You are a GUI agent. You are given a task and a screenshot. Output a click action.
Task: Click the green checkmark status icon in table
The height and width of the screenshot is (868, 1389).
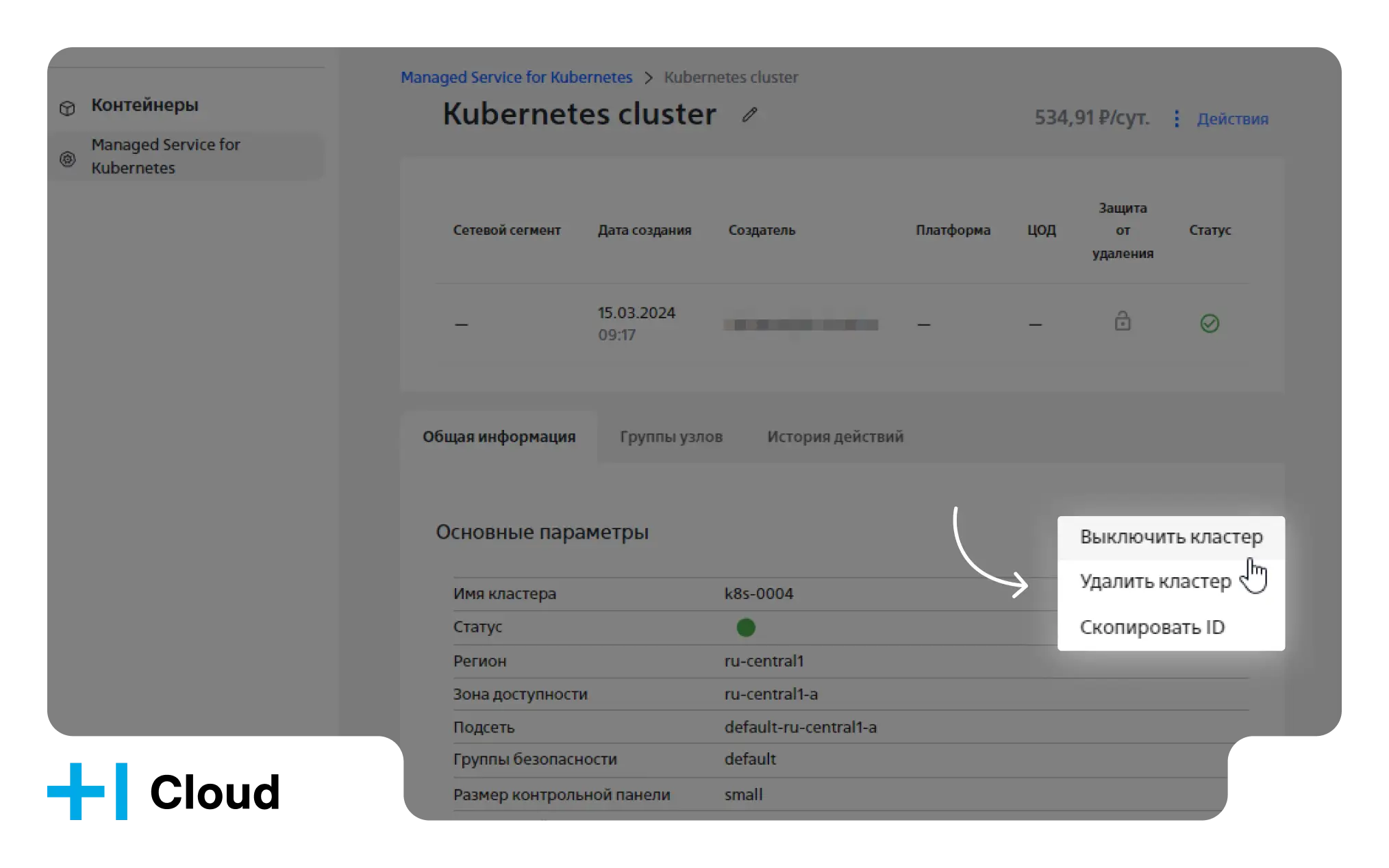point(1210,323)
